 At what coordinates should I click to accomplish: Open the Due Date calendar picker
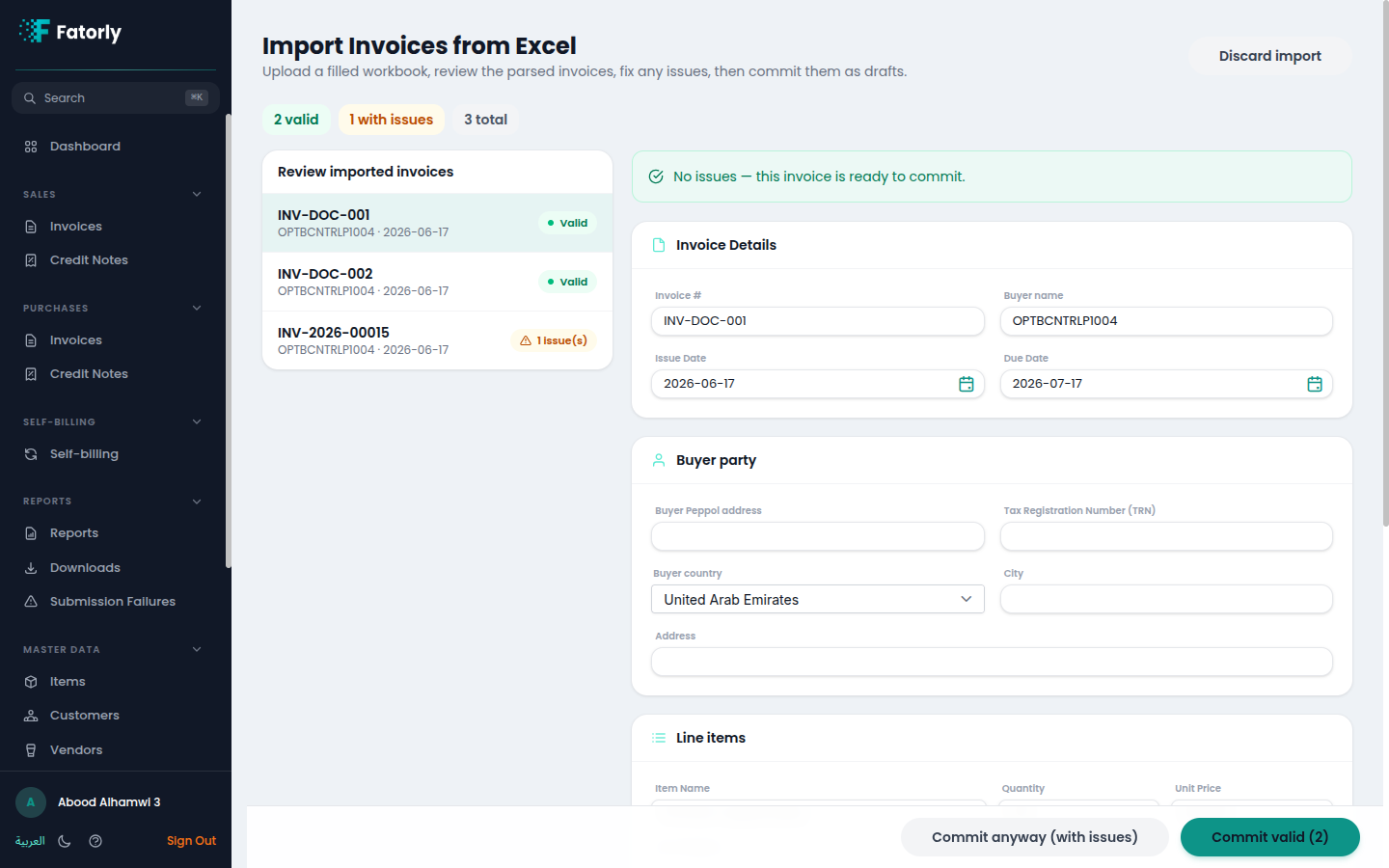[x=1315, y=384]
